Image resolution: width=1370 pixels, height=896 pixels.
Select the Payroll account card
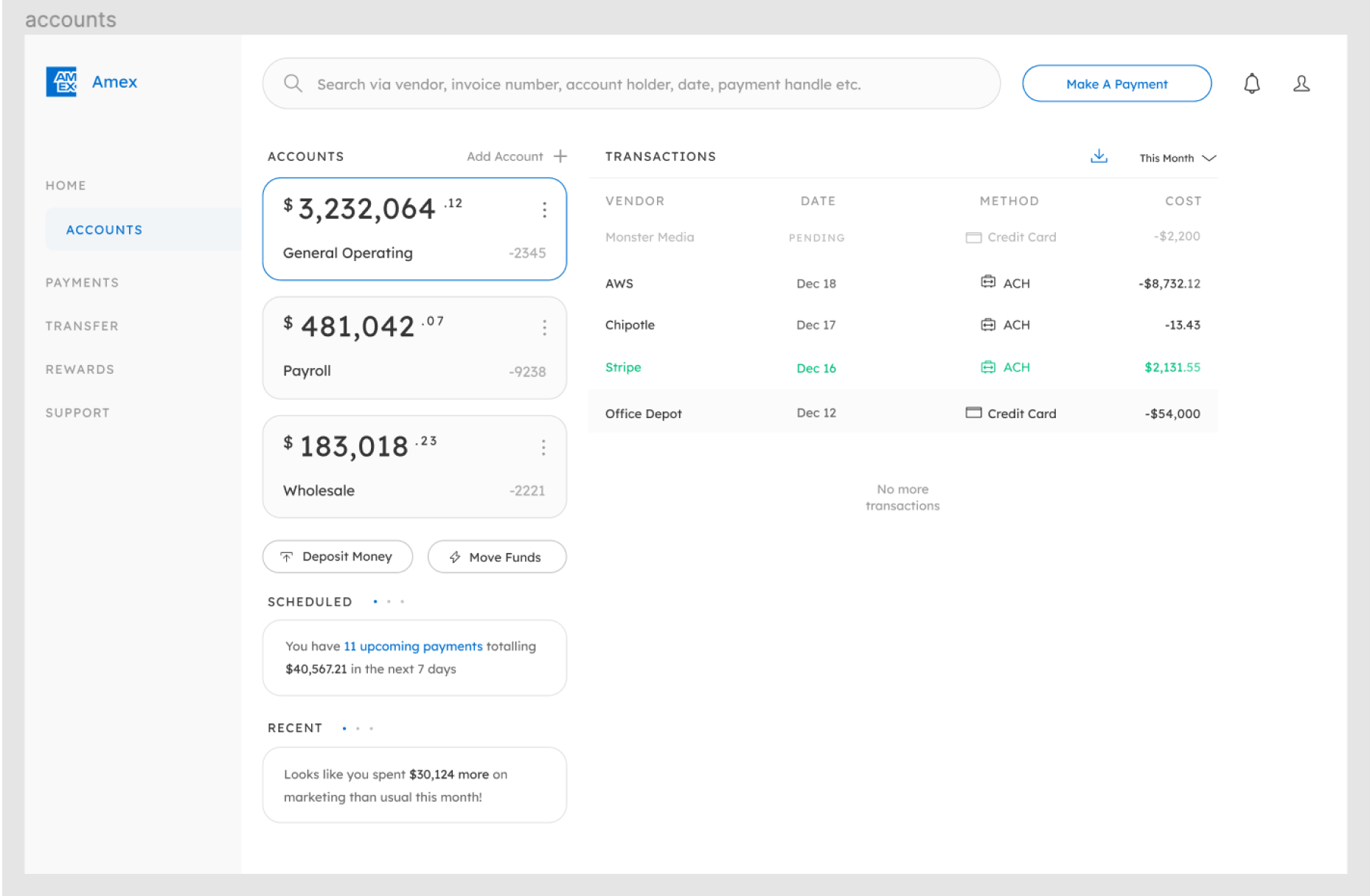414,348
